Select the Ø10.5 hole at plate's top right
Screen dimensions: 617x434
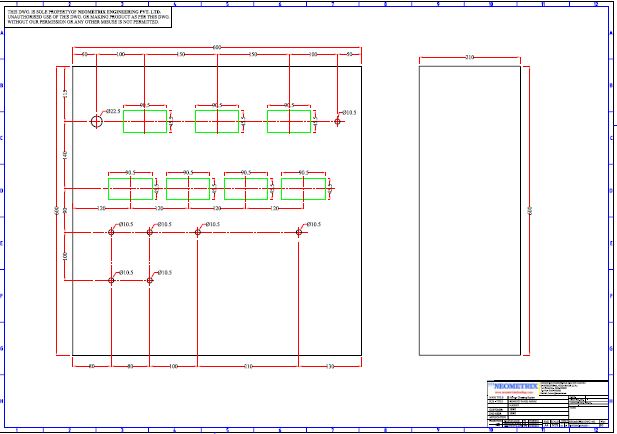pyautogui.click(x=338, y=121)
